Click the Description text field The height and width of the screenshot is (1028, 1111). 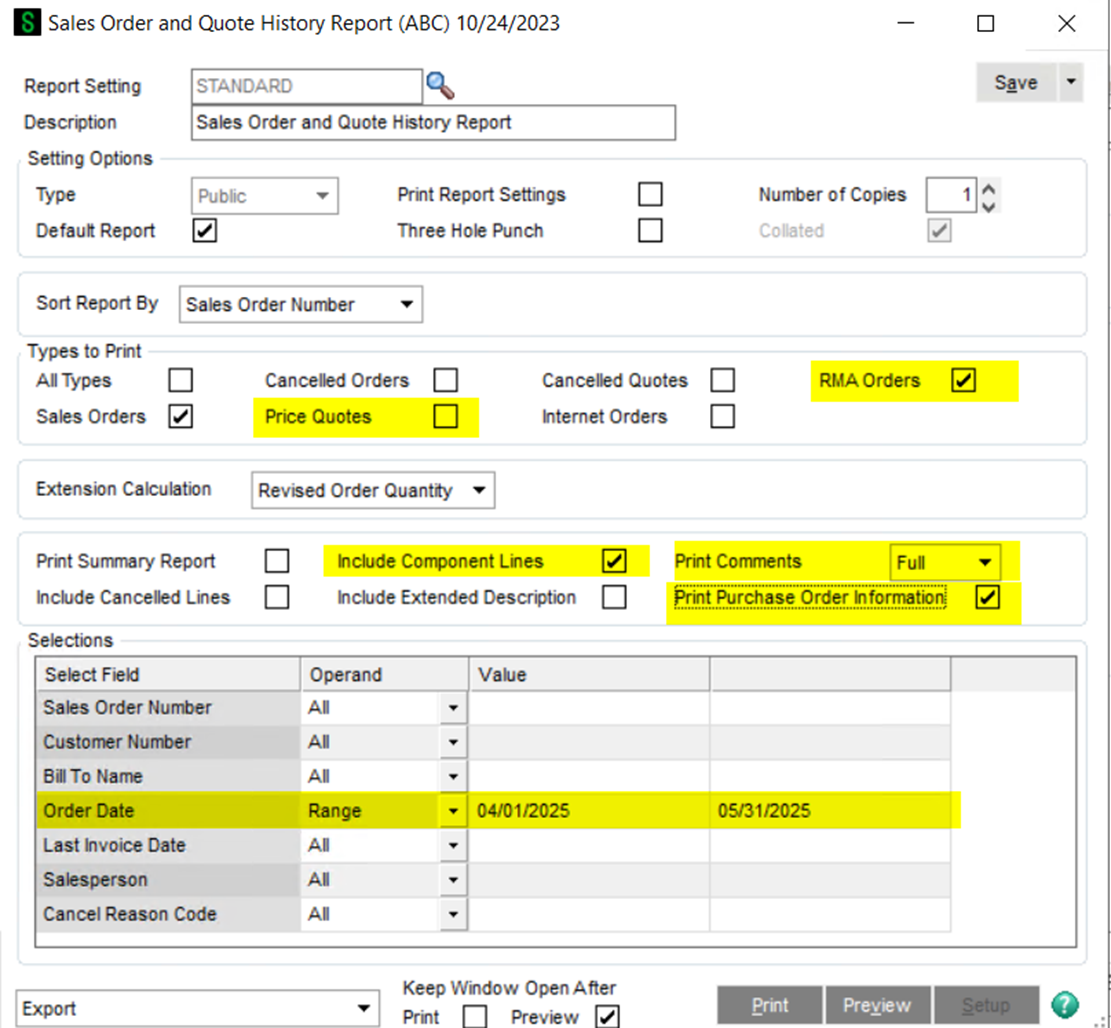click(432, 123)
